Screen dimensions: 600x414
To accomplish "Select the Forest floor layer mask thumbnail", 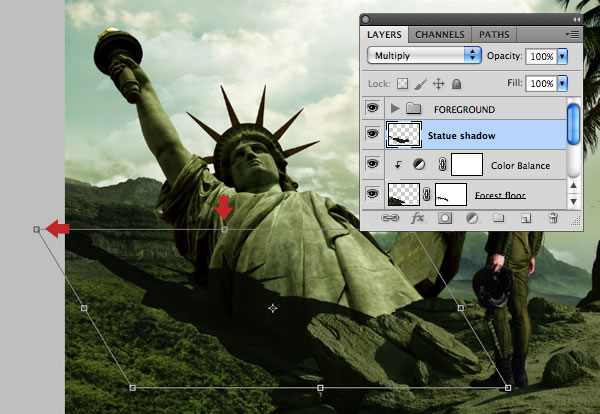I will (451, 194).
